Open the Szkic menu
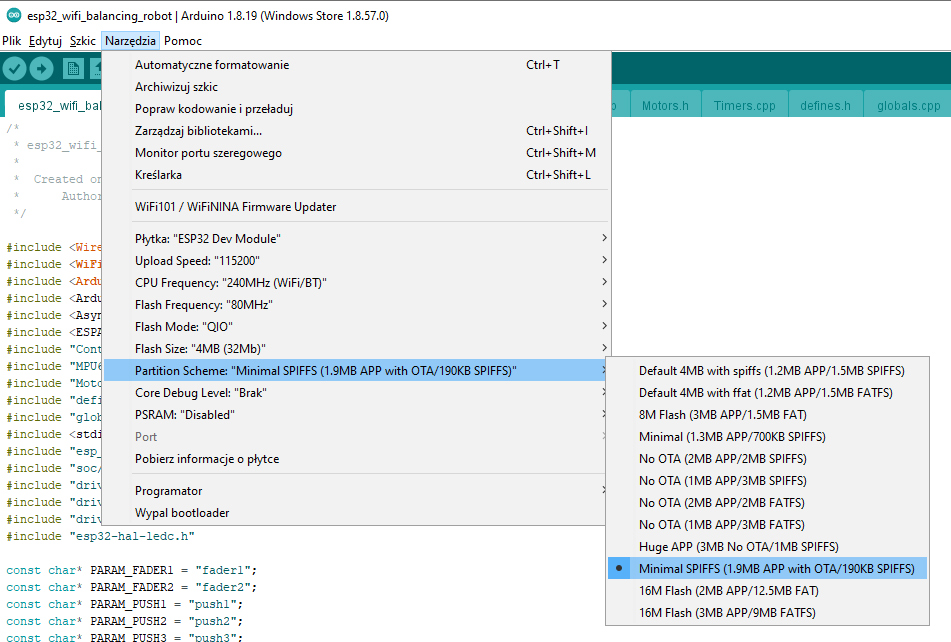Viewport: 951px width, 642px height. pyautogui.click(x=82, y=41)
